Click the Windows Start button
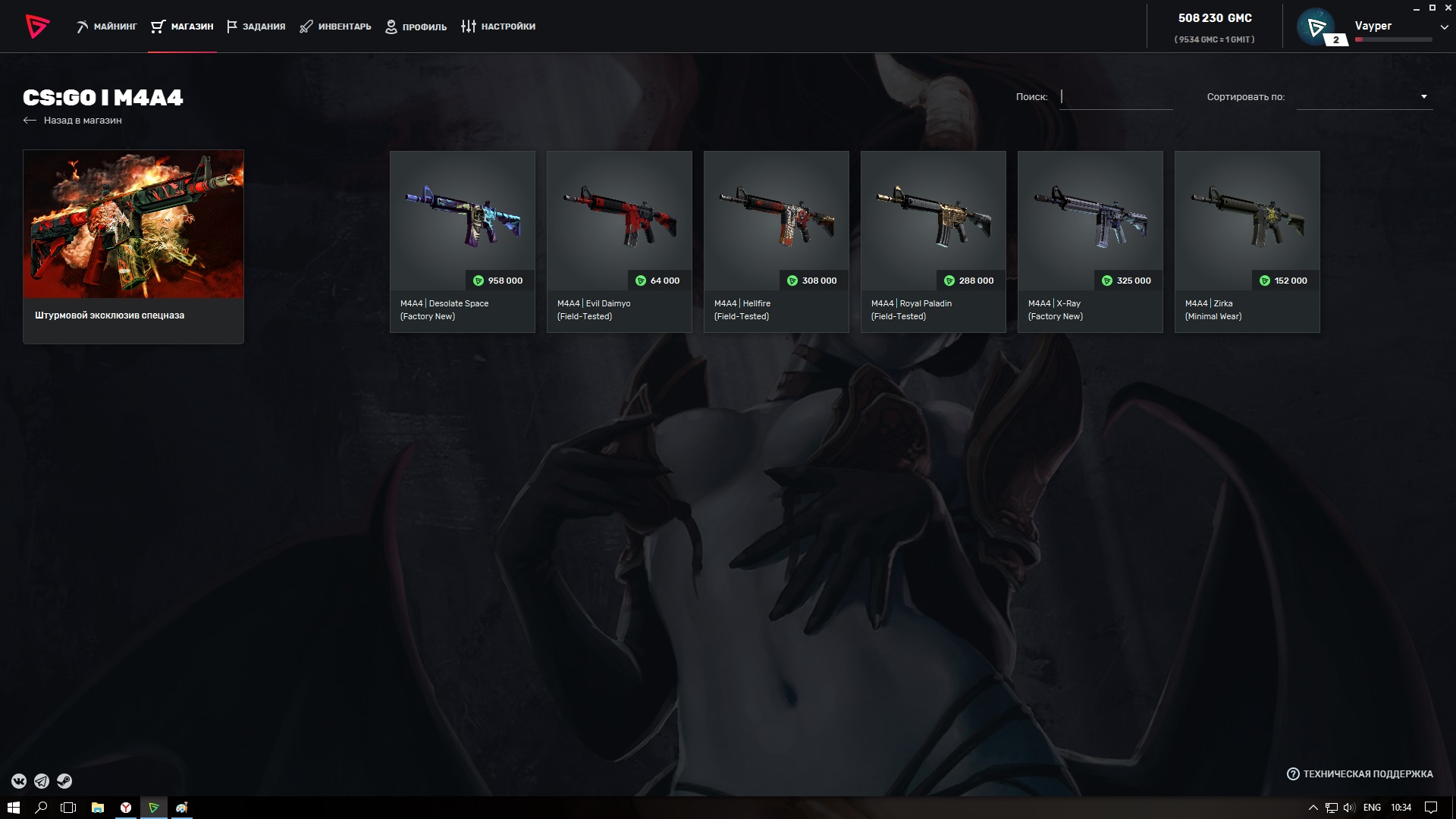 pos(14,808)
